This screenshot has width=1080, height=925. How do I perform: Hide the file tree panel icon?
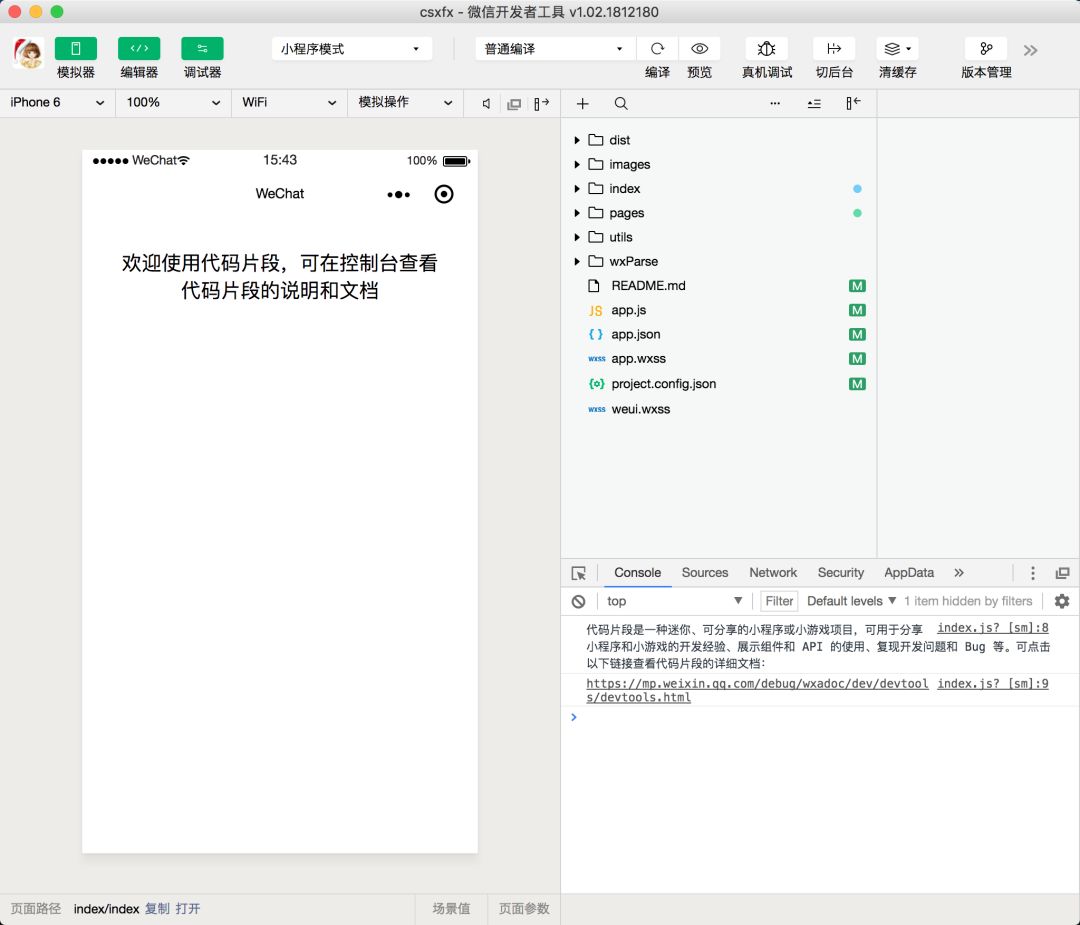[x=853, y=103]
